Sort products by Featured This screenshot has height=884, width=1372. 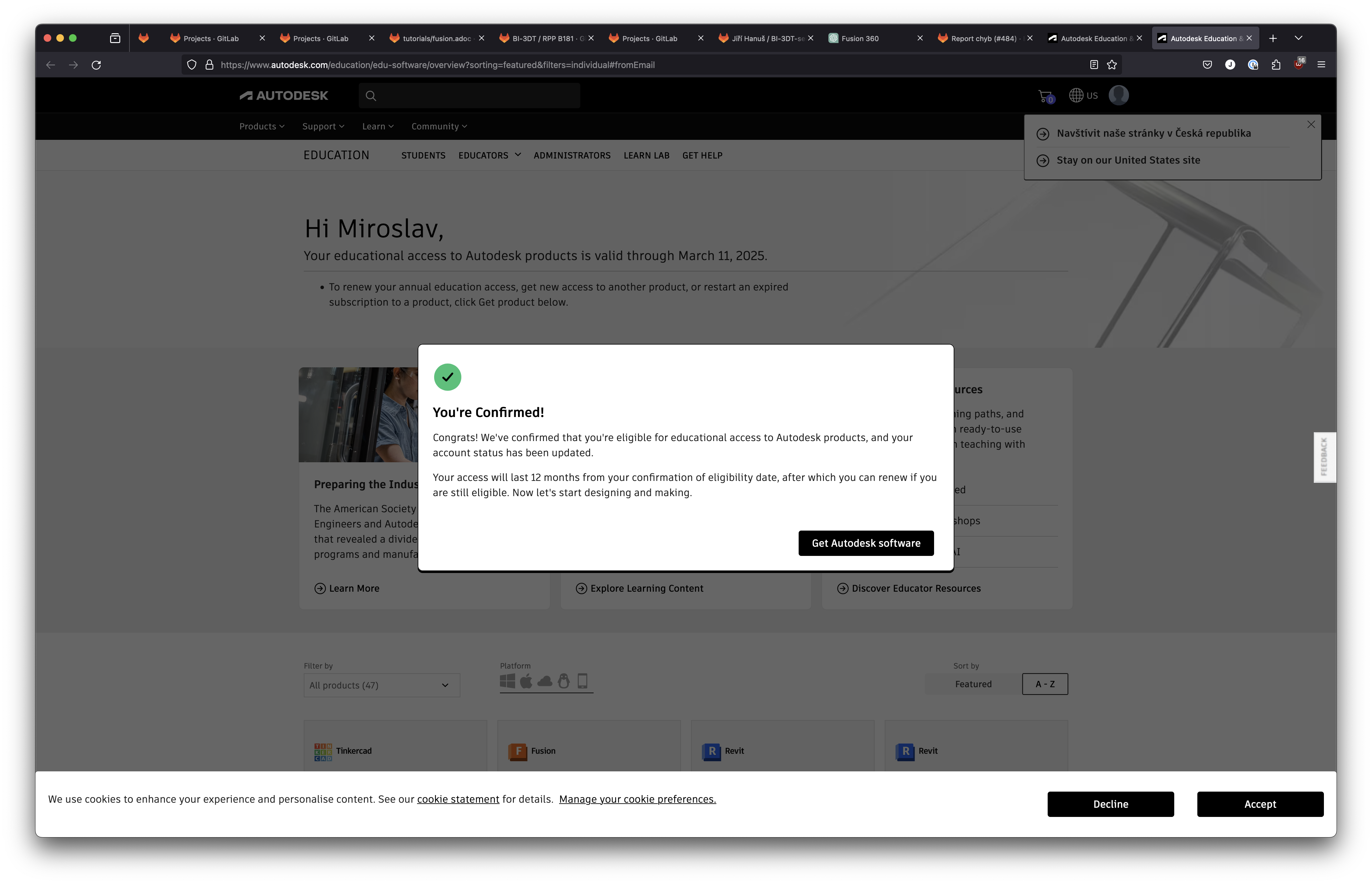click(973, 684)
